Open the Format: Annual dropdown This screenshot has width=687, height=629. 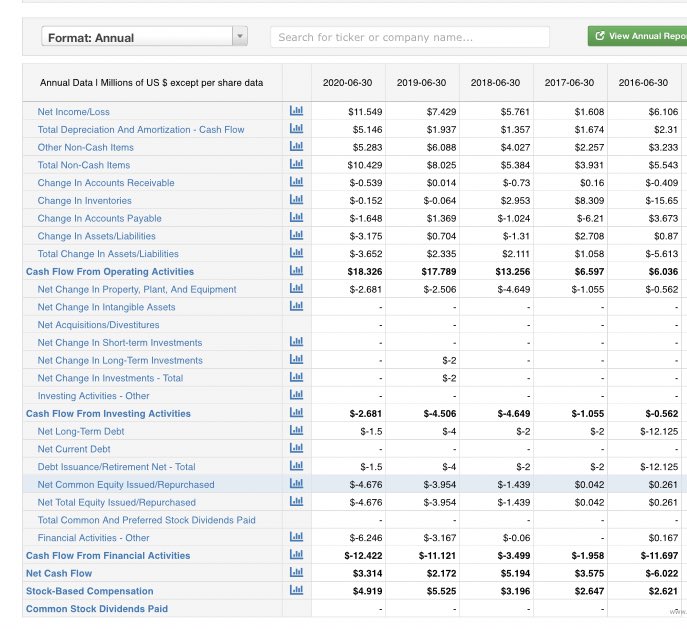coord(145,36)
